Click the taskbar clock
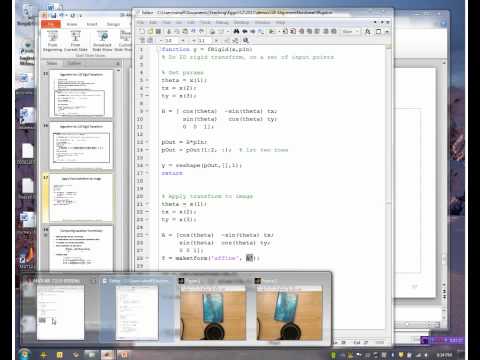This screenshot has height=360, width=480. [443, 355]
